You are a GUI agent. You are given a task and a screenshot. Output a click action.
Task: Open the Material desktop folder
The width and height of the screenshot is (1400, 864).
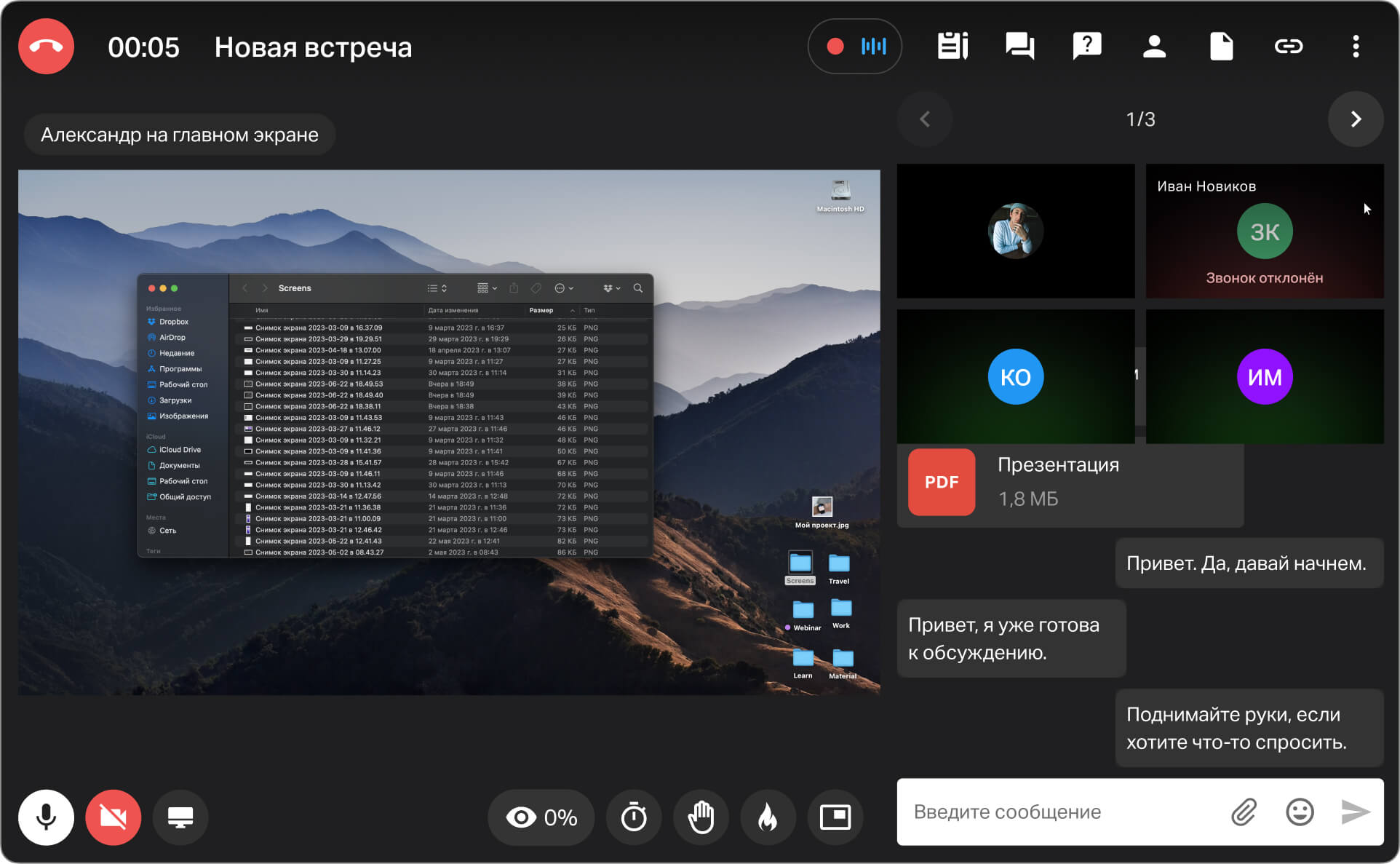[843, 663]
